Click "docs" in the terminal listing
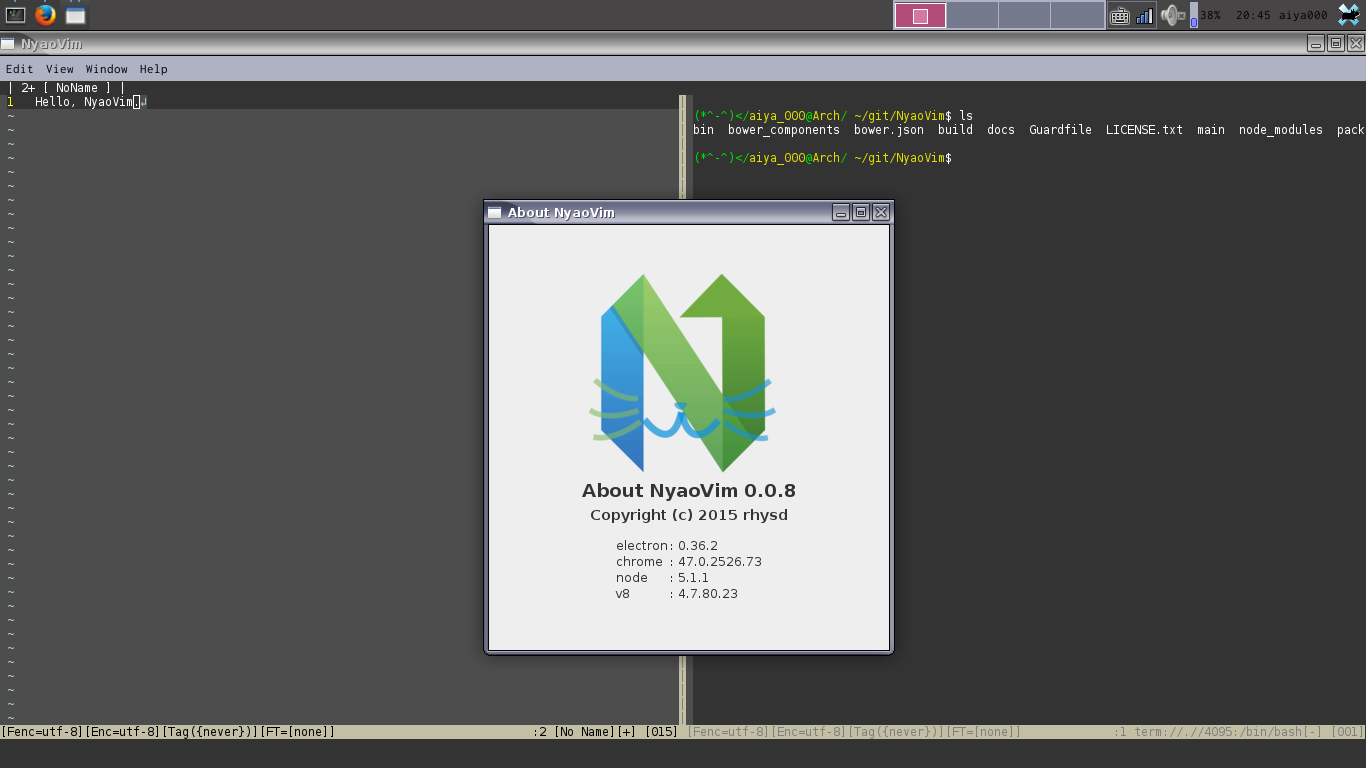The image size is (1366, 768). [x=1001, y=130]
